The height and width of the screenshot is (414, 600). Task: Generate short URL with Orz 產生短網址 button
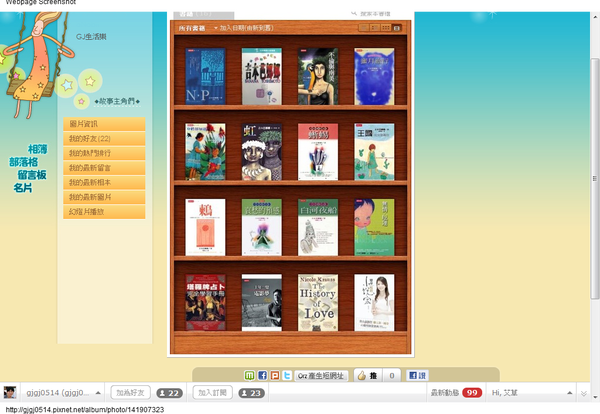pos(321,376)
